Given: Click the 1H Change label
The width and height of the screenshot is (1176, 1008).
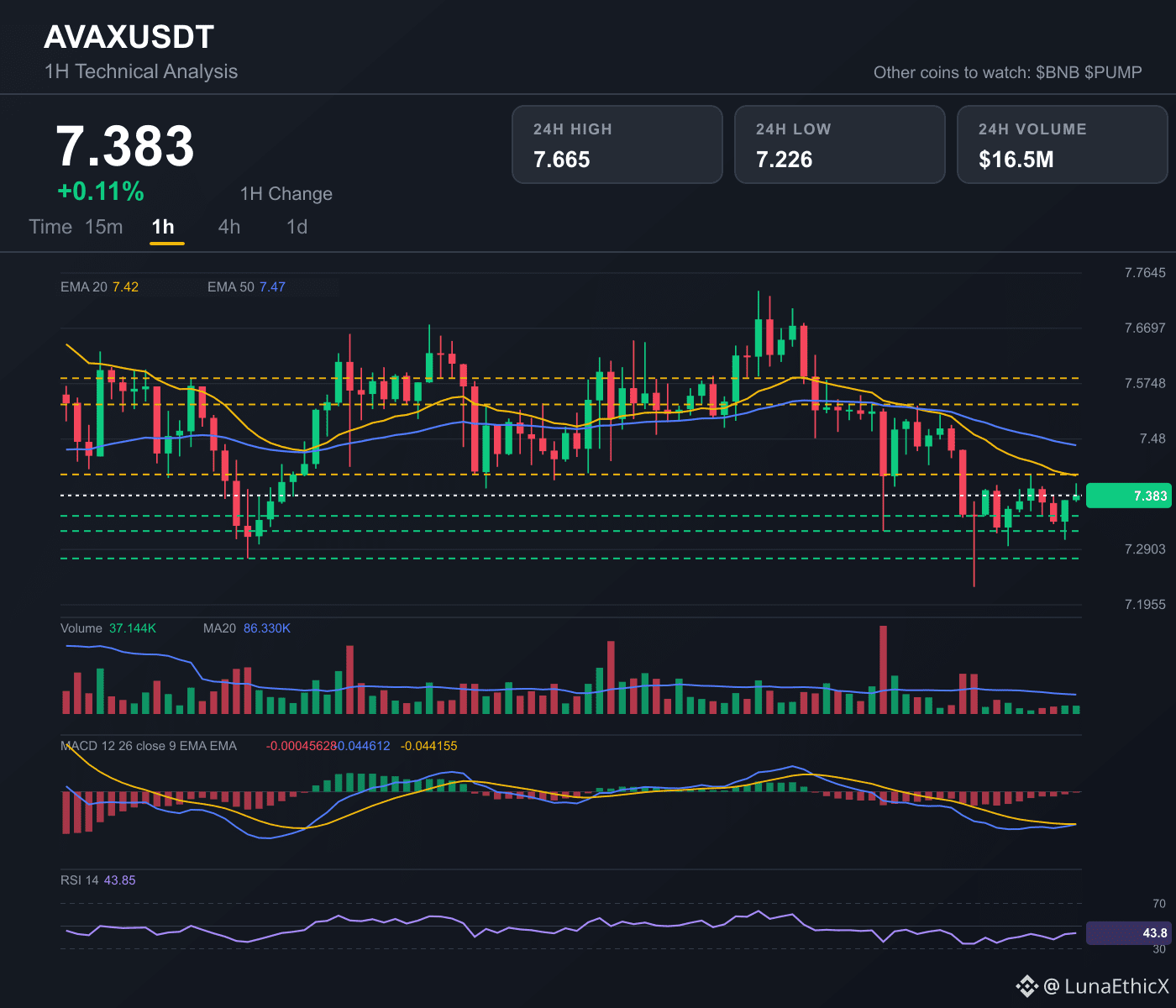Looking at the screenshot, I should [286, 194].
